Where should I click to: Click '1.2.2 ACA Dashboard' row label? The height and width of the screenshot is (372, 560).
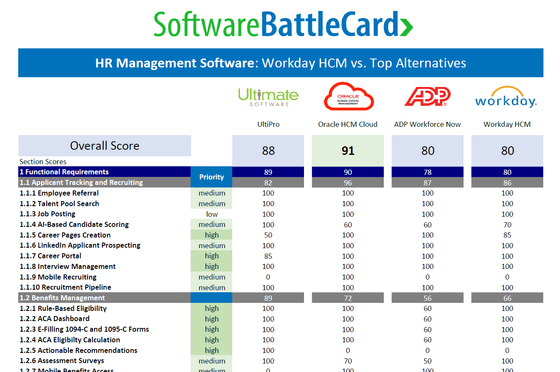click(55, 319)
